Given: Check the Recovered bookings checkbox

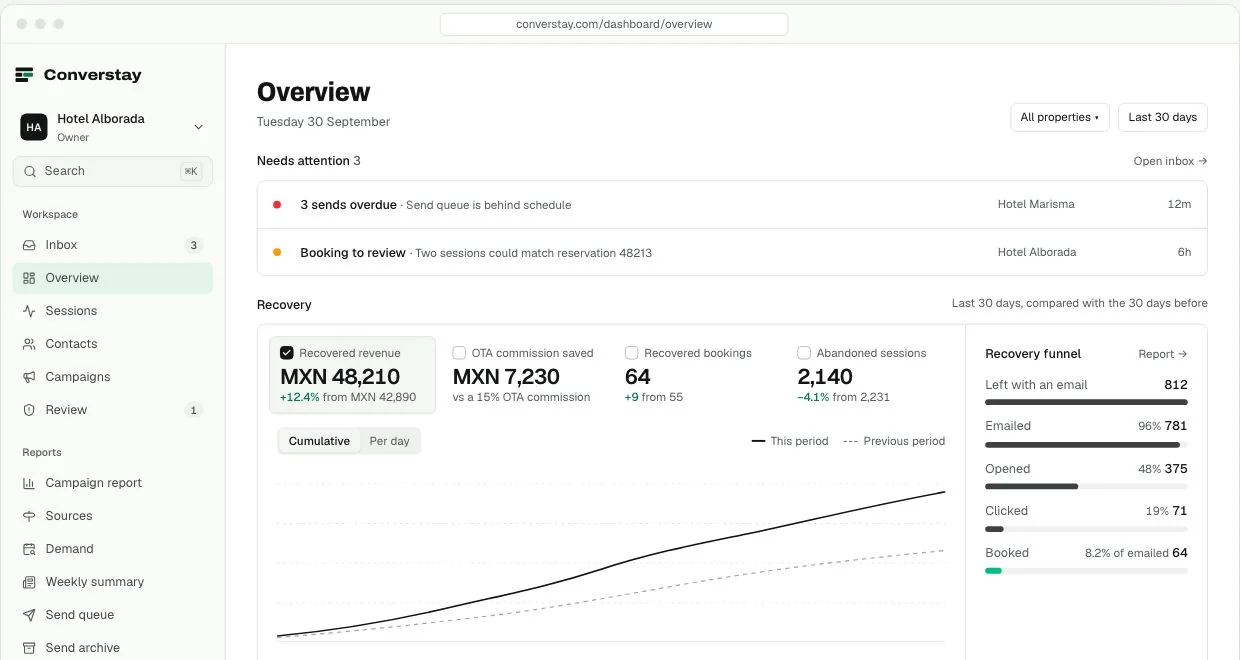Looking at the screenshot, I should (x=631, y=353).
